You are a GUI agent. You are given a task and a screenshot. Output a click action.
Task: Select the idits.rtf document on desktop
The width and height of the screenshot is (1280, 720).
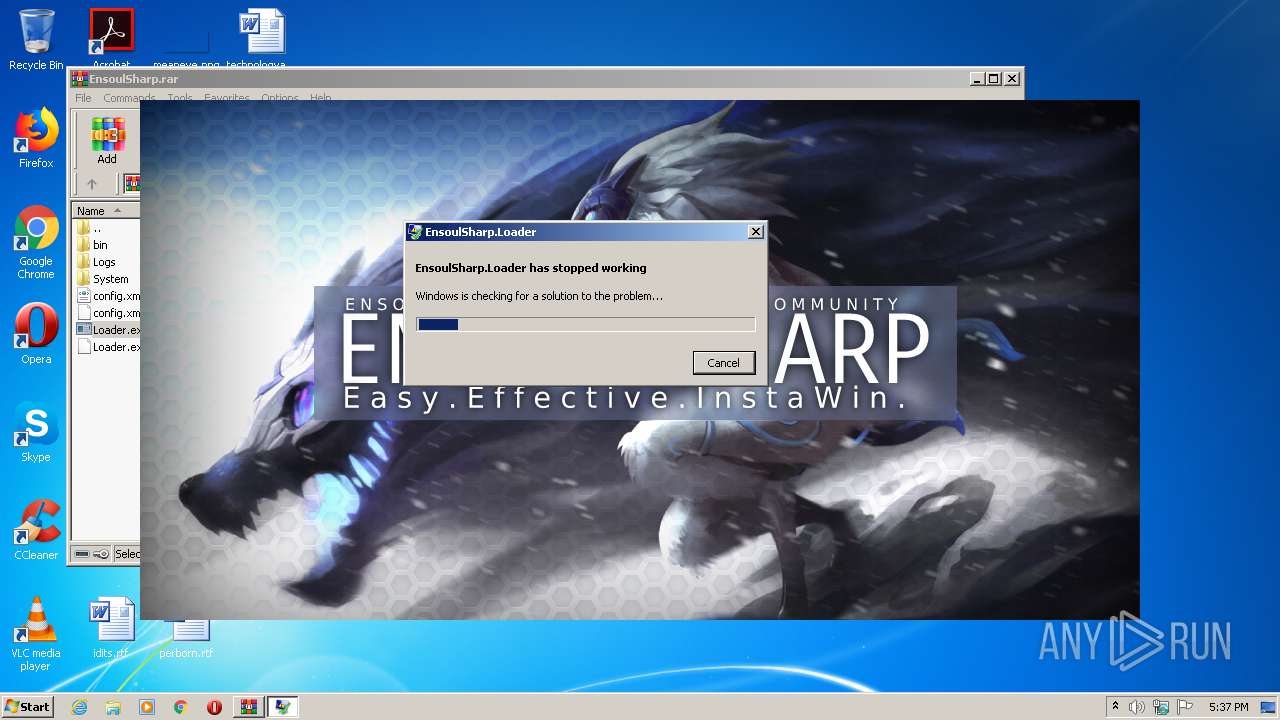[x=111, y=628]
